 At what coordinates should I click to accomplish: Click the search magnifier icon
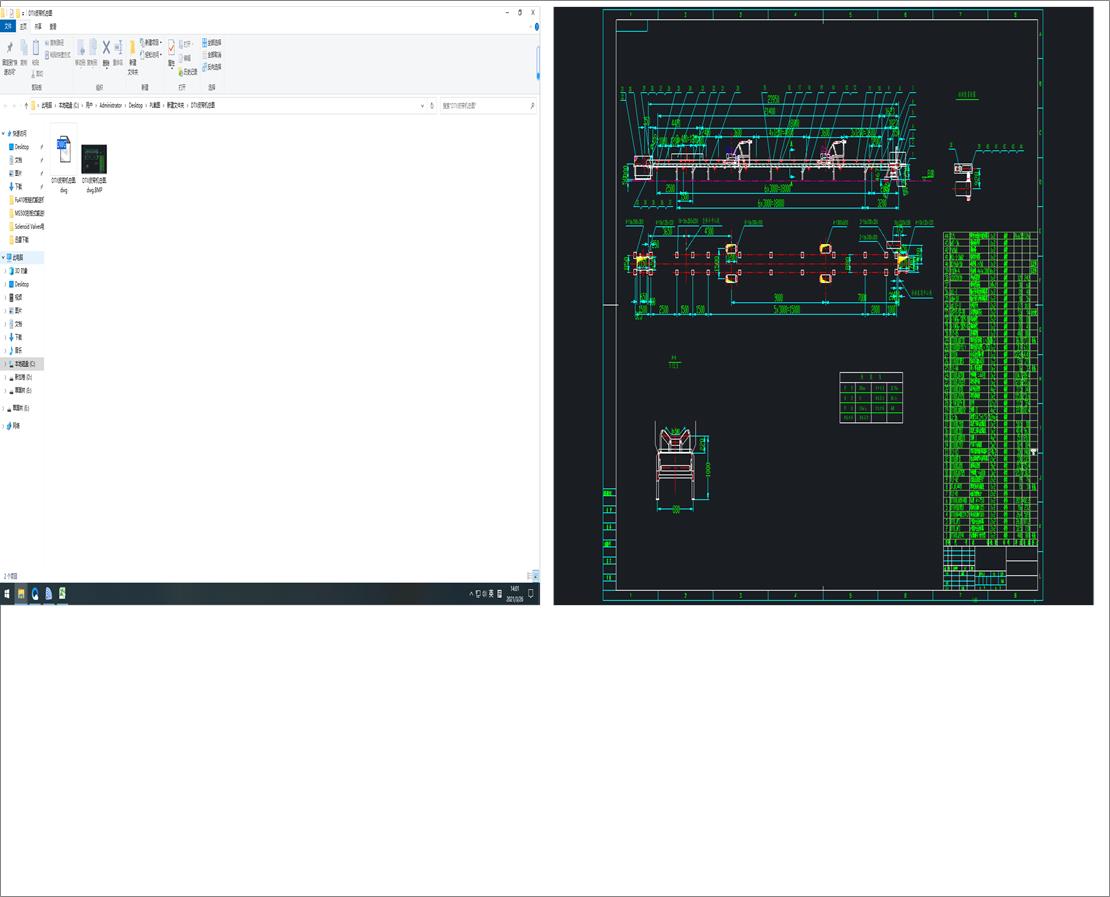click(x=532, y=105)
